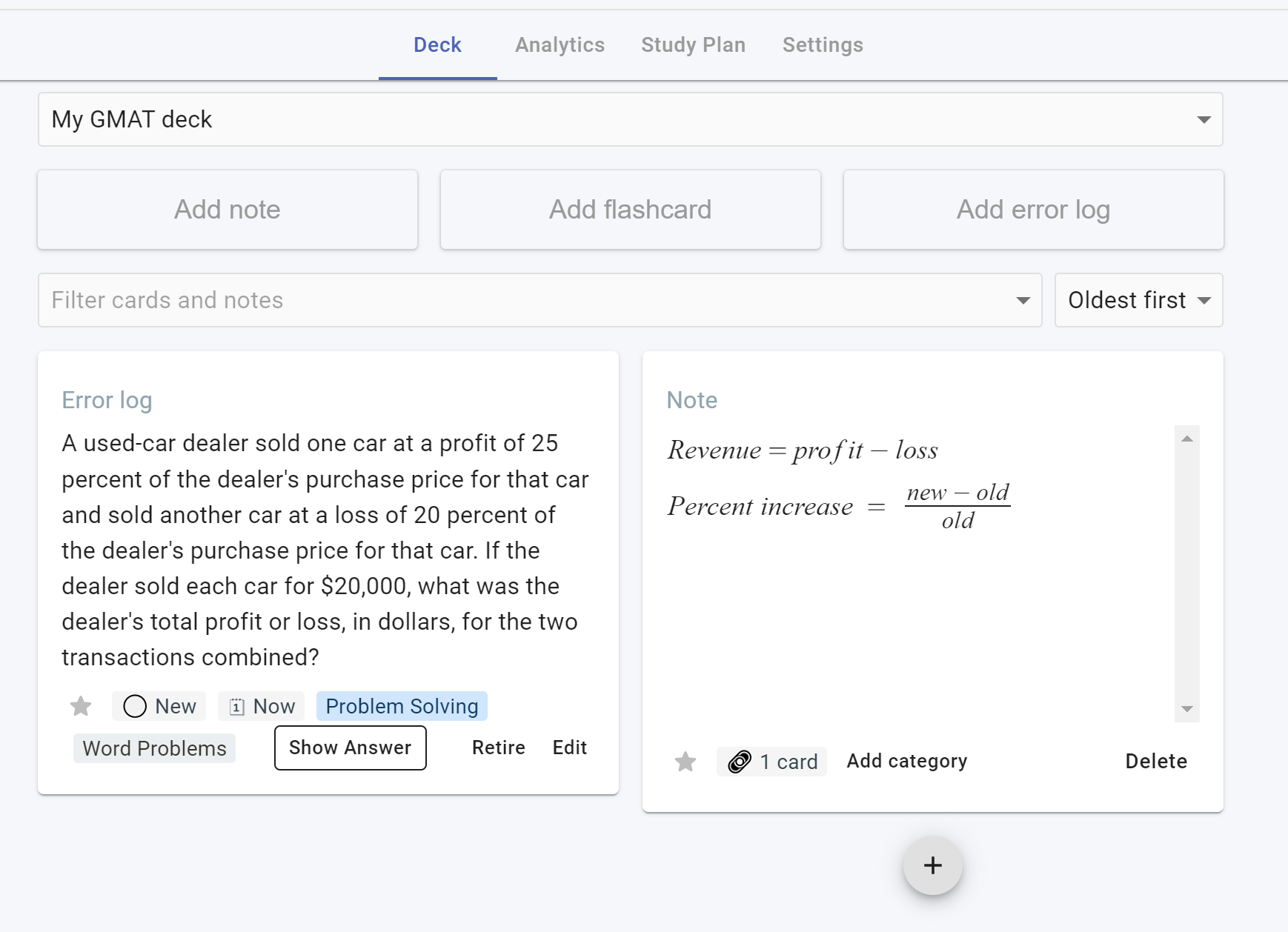Edit the Error log card

pos(570,748)
